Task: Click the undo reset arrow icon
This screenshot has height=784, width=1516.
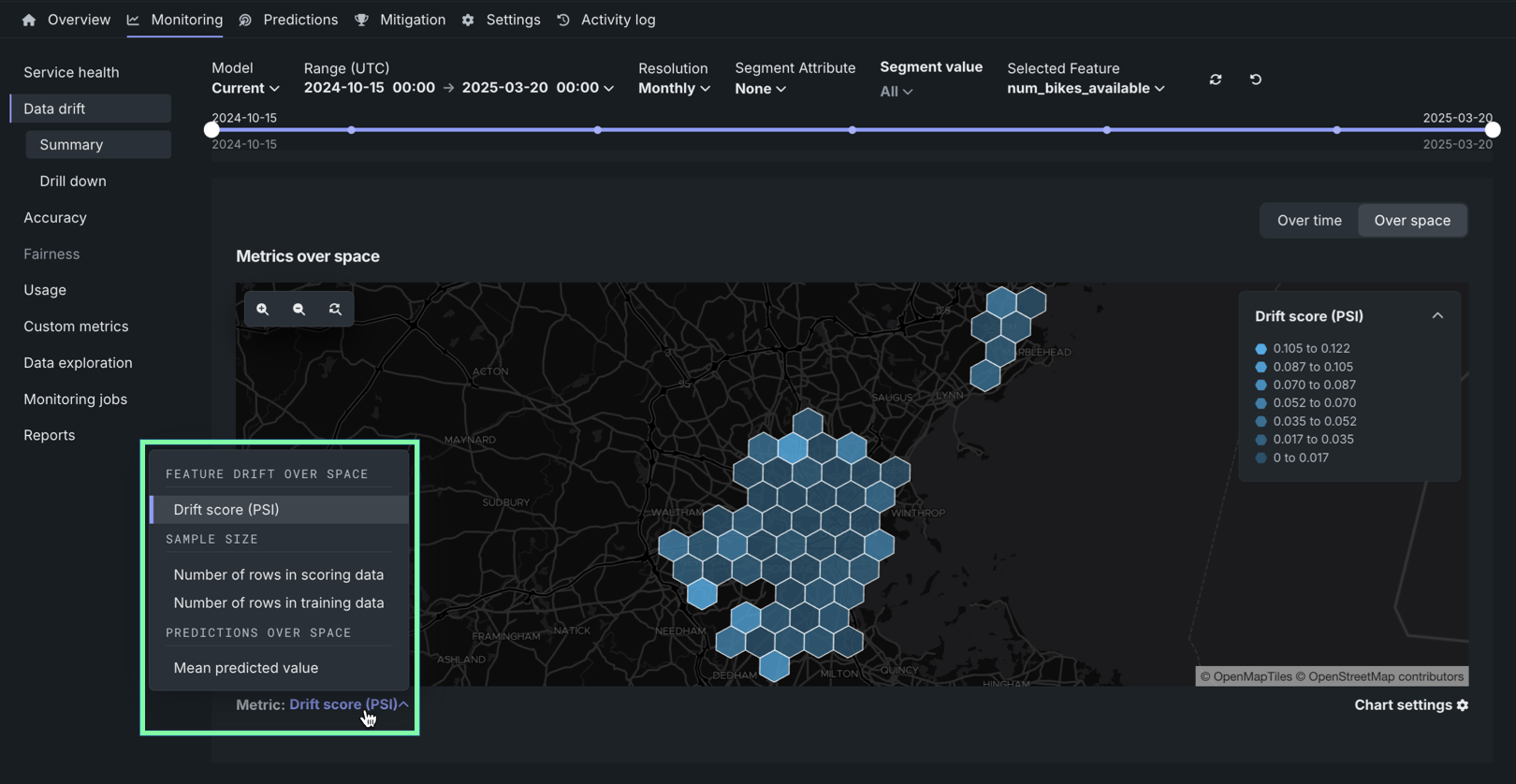Action: 1256,80
